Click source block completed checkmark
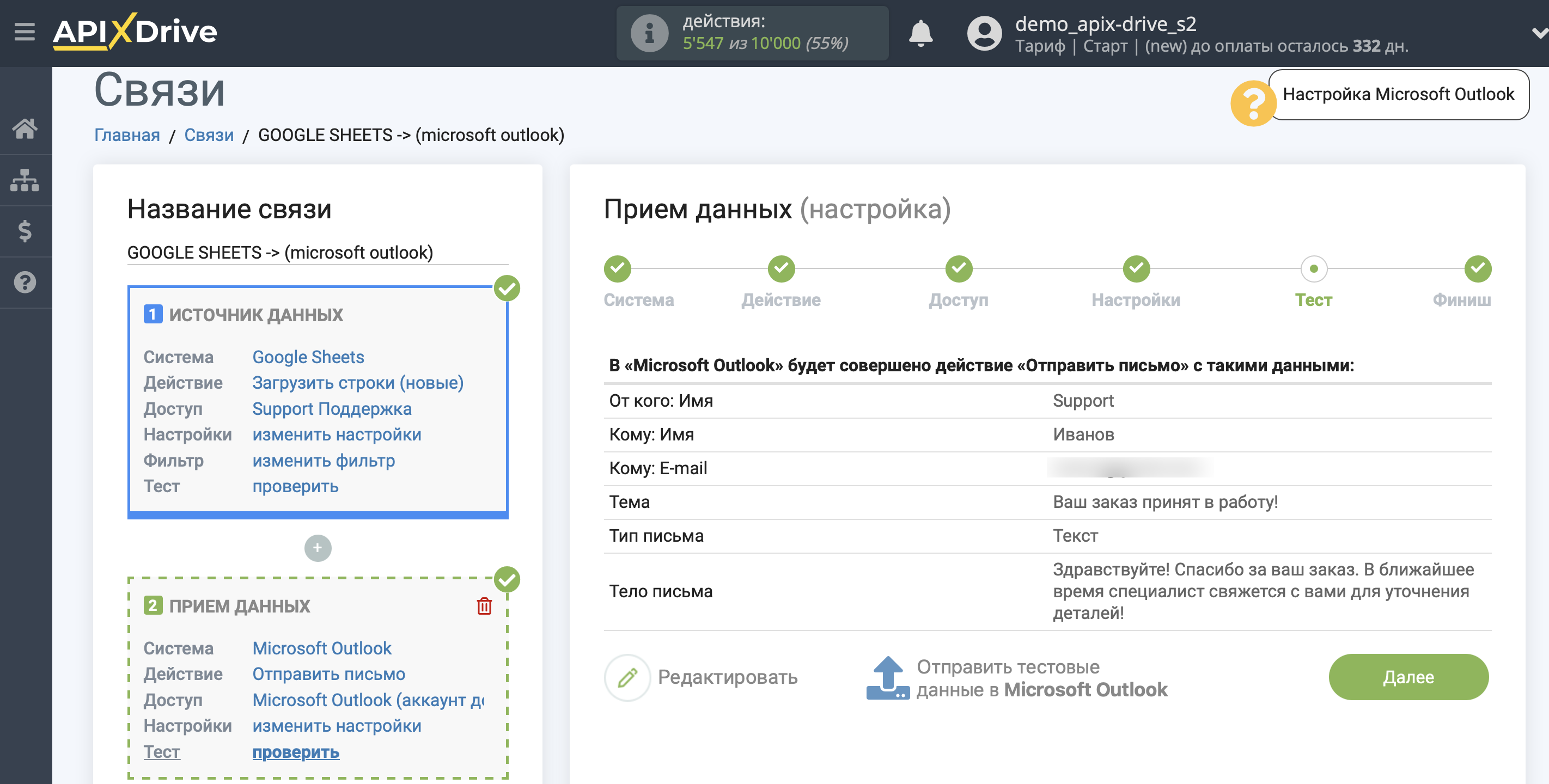 507,289
